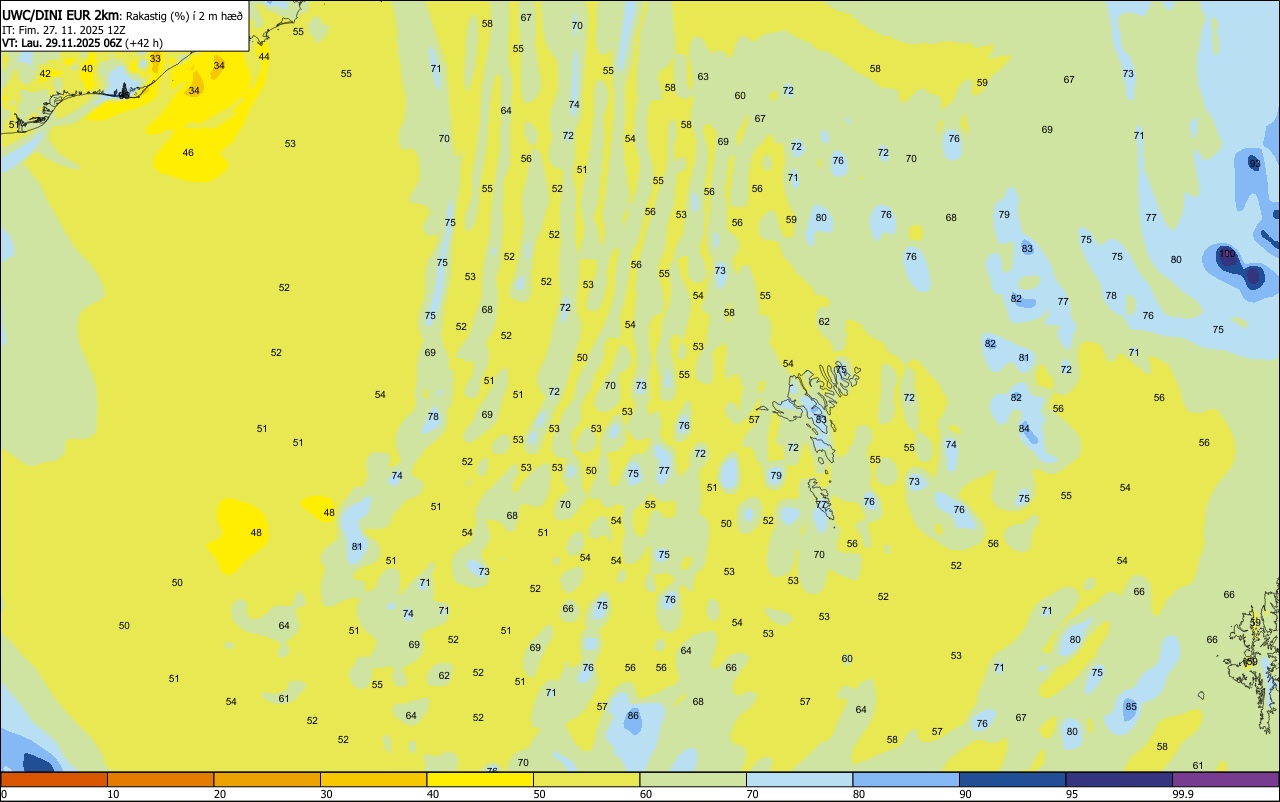Pick the pale green 60–70 legend swatch
Viewport: 1280px width, 802px height.
[693, 779]
